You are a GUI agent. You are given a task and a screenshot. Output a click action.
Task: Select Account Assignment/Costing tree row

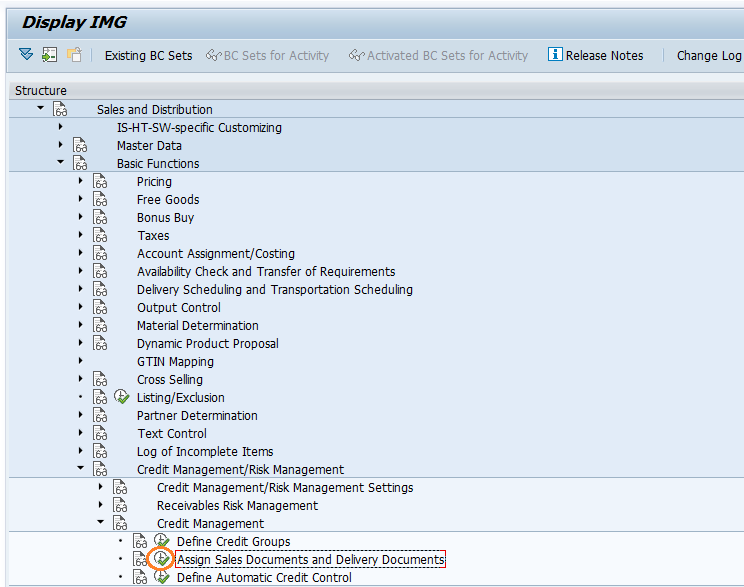[216, 253]
